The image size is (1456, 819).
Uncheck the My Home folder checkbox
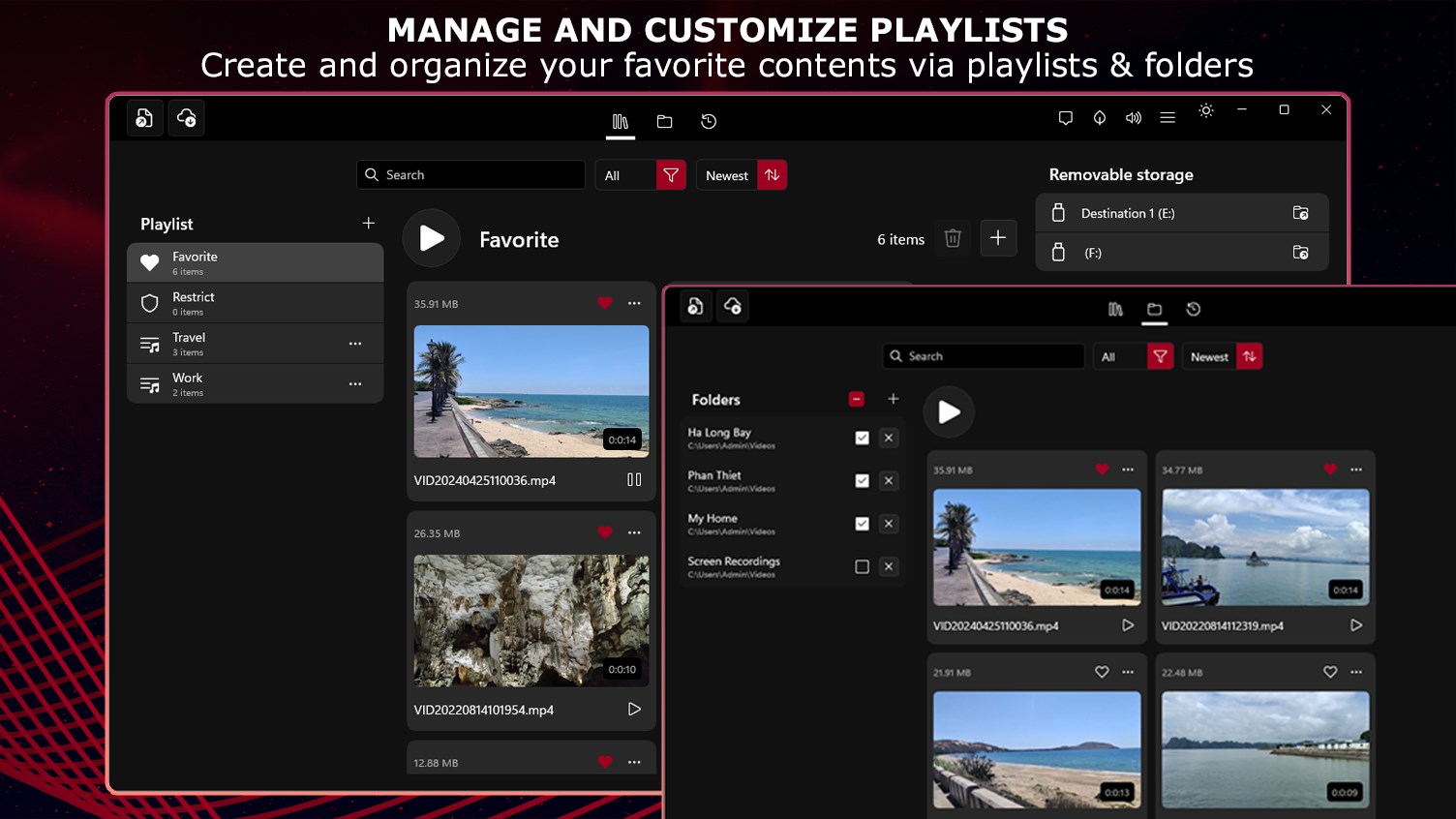(862, 524)
